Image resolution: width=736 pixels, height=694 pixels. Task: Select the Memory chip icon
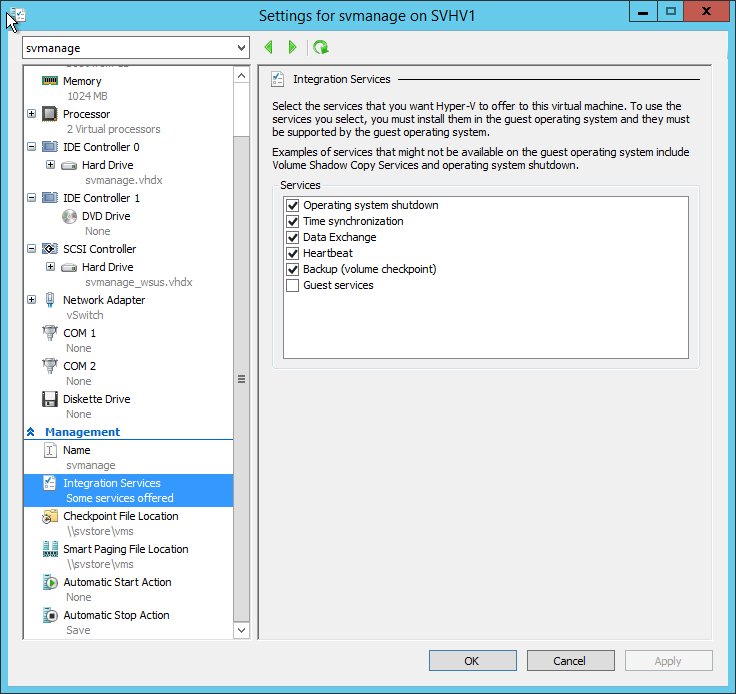pyautogui.click(x=51, y=81)
